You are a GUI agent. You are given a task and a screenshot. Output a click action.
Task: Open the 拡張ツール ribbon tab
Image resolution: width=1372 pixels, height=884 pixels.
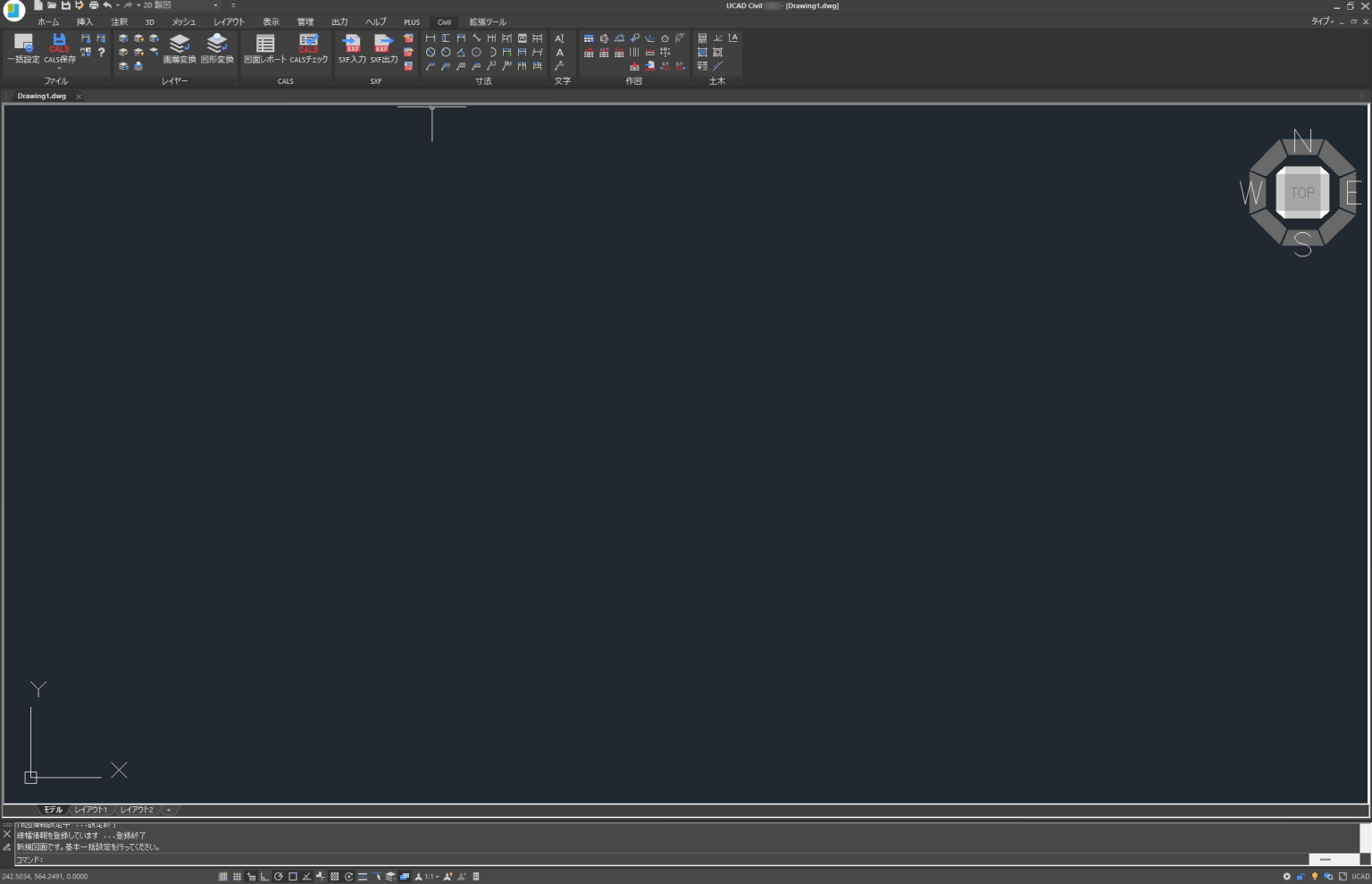[488, 22]
